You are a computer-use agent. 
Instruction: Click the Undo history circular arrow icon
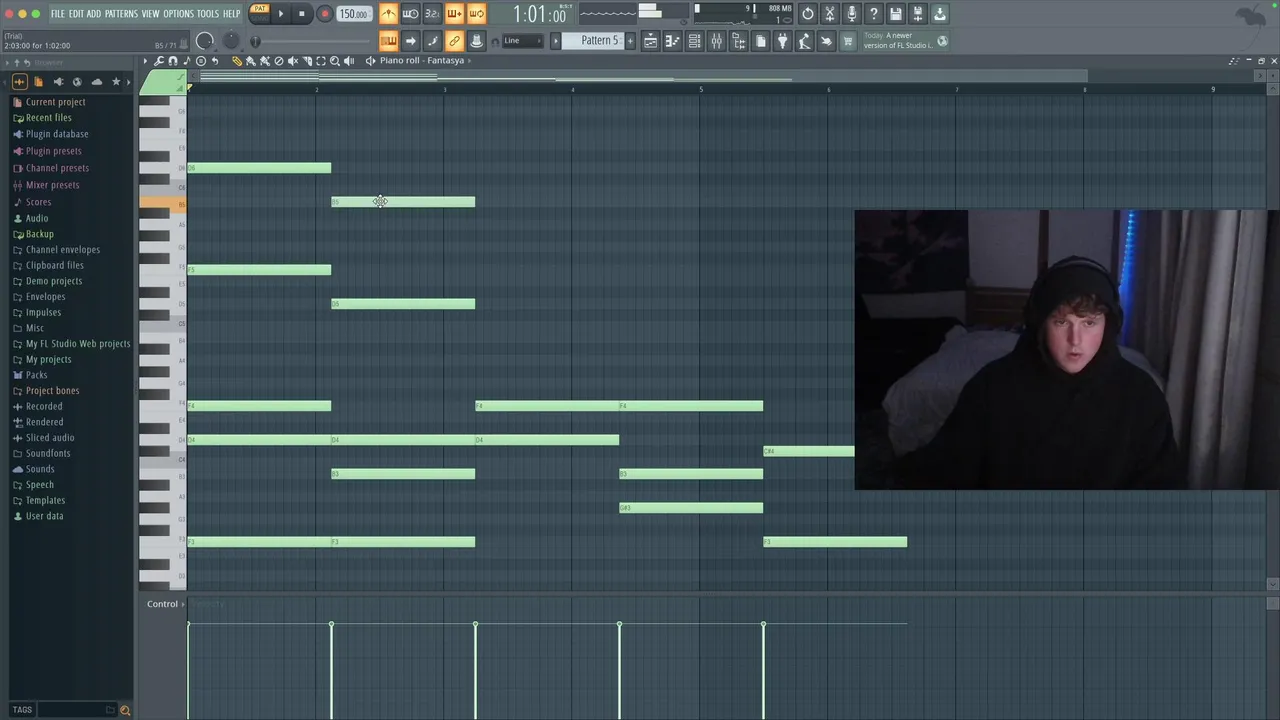807,14
